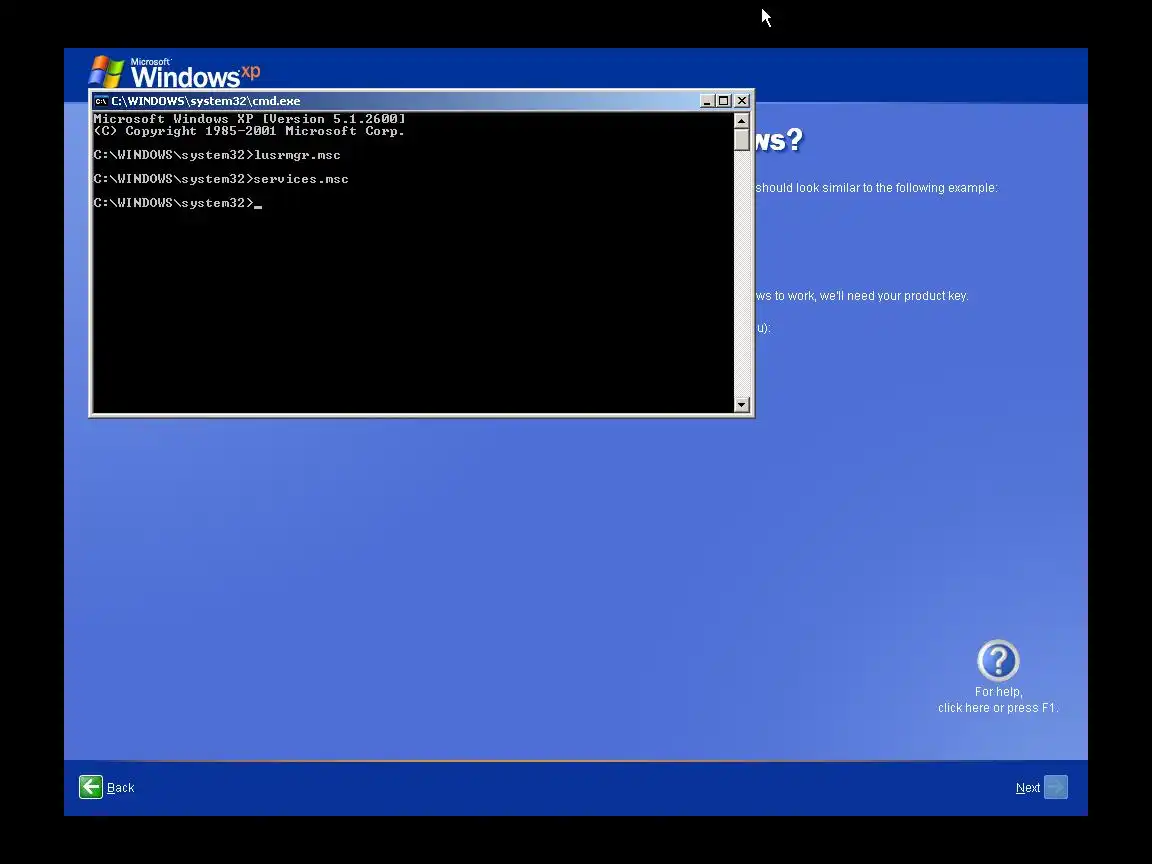The height and width of the screenshot is (864, 1152).
Task: Minimize the cmd.exe window
Action: [x=707, y=101]
